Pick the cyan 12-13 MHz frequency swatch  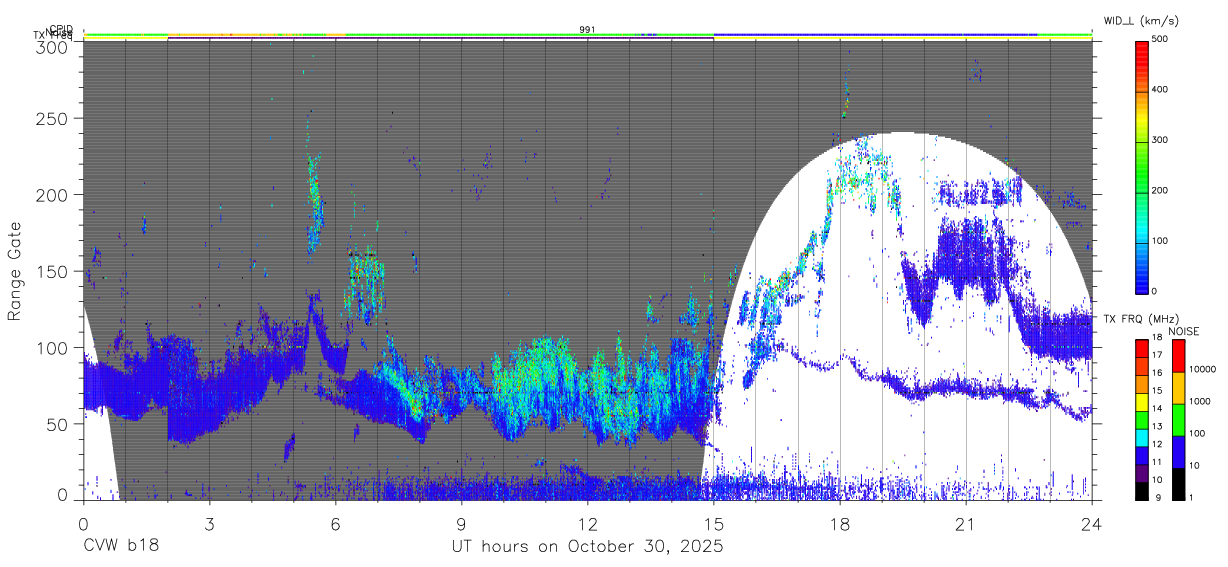tap(1142, 439)
